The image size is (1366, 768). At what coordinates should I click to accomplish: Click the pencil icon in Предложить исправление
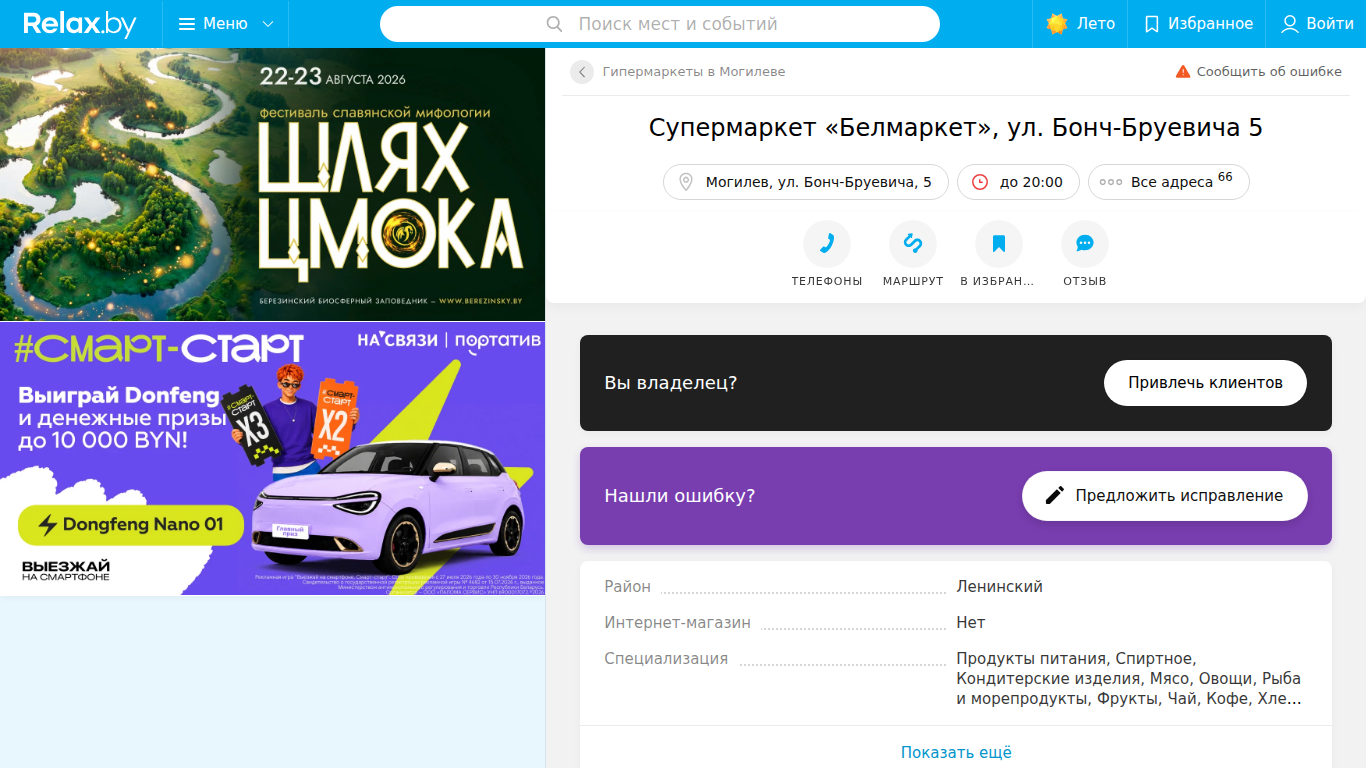click(1054, 496)
